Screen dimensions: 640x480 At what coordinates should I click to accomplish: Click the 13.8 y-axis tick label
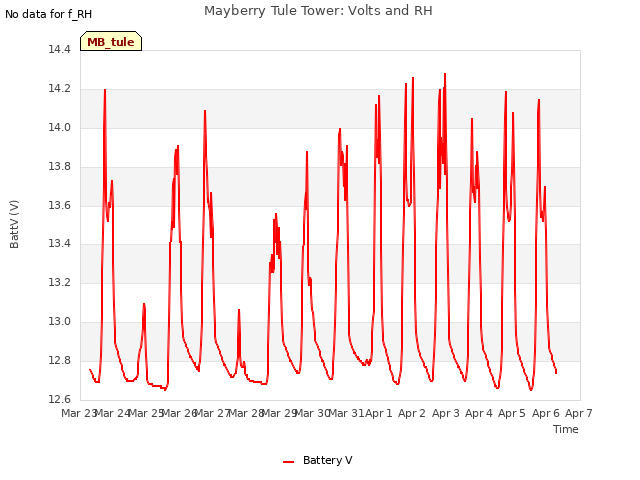coord(60,167)
